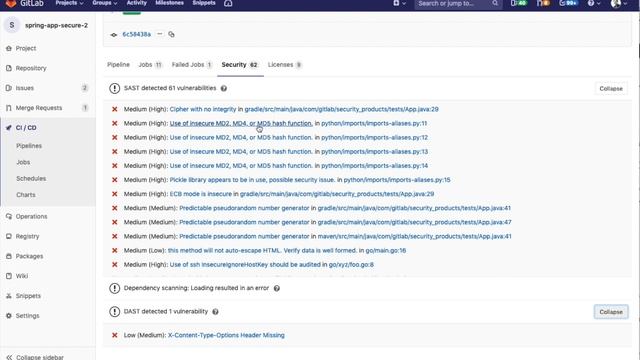Collapse the DAST vulnerability section
The height and width of the screenshot is (360, 640).
pyautogui.click(x=611, y=312)
